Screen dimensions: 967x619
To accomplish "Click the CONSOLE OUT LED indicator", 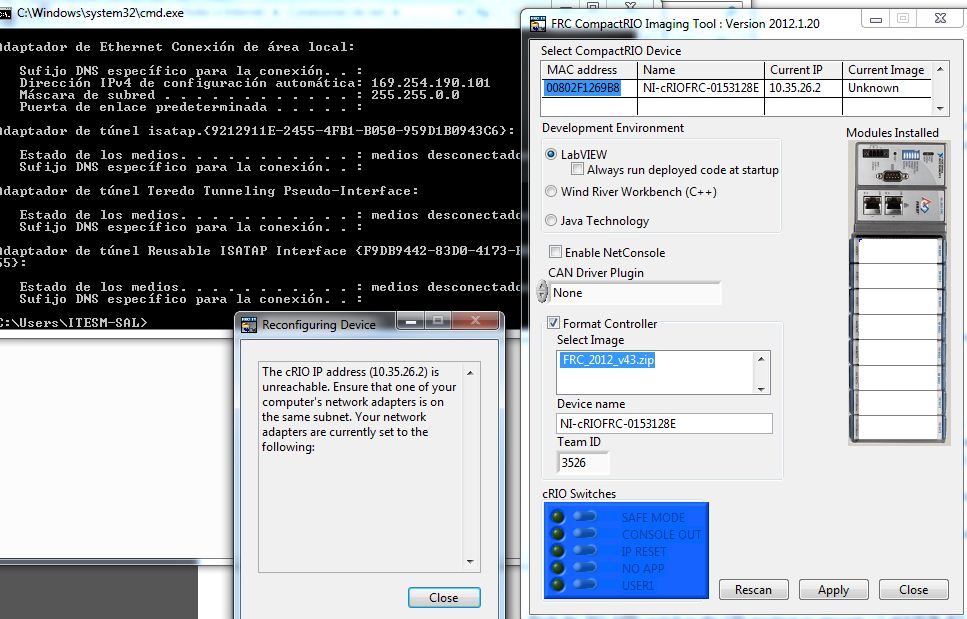I will pos(558,533).
